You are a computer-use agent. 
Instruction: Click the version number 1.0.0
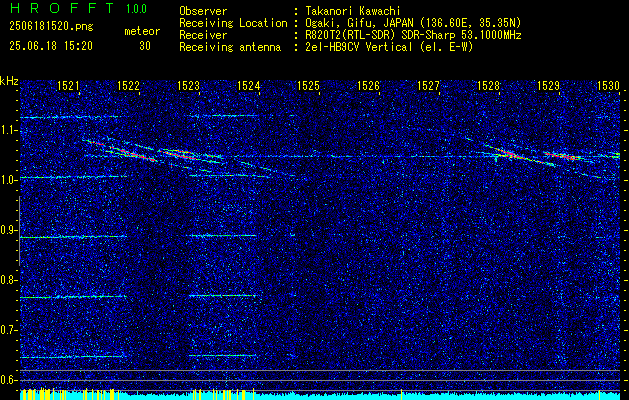(x=136, y=8)
